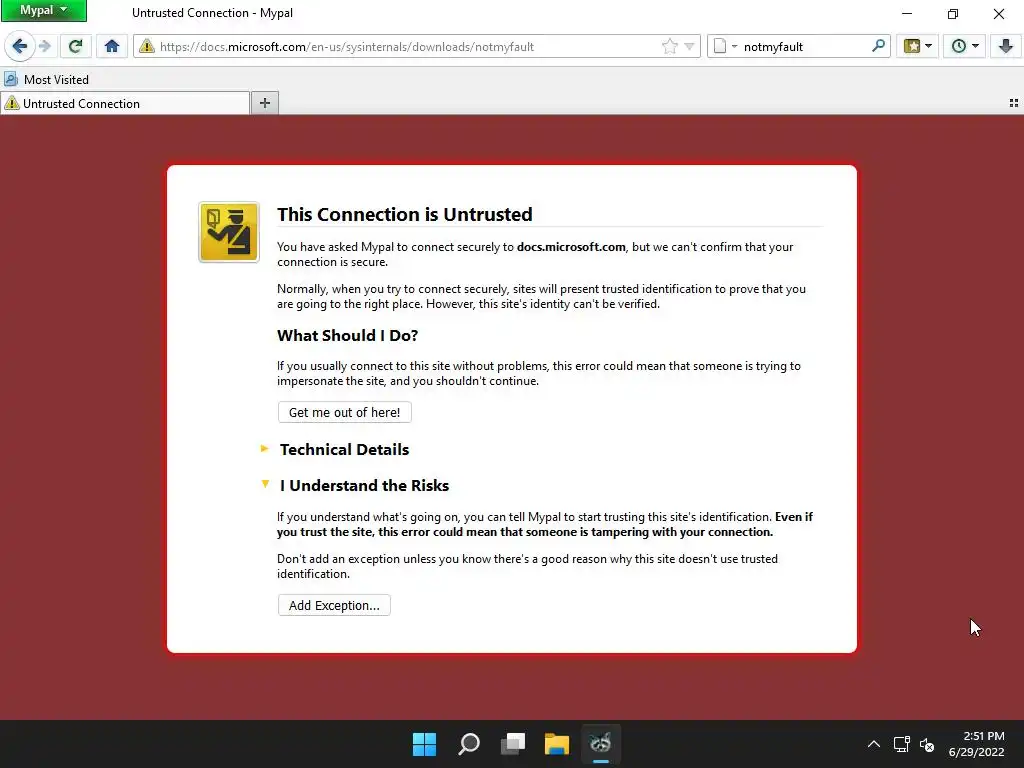Restore down the Mypal window
The image size is (1024, 768).
point(953,13)
